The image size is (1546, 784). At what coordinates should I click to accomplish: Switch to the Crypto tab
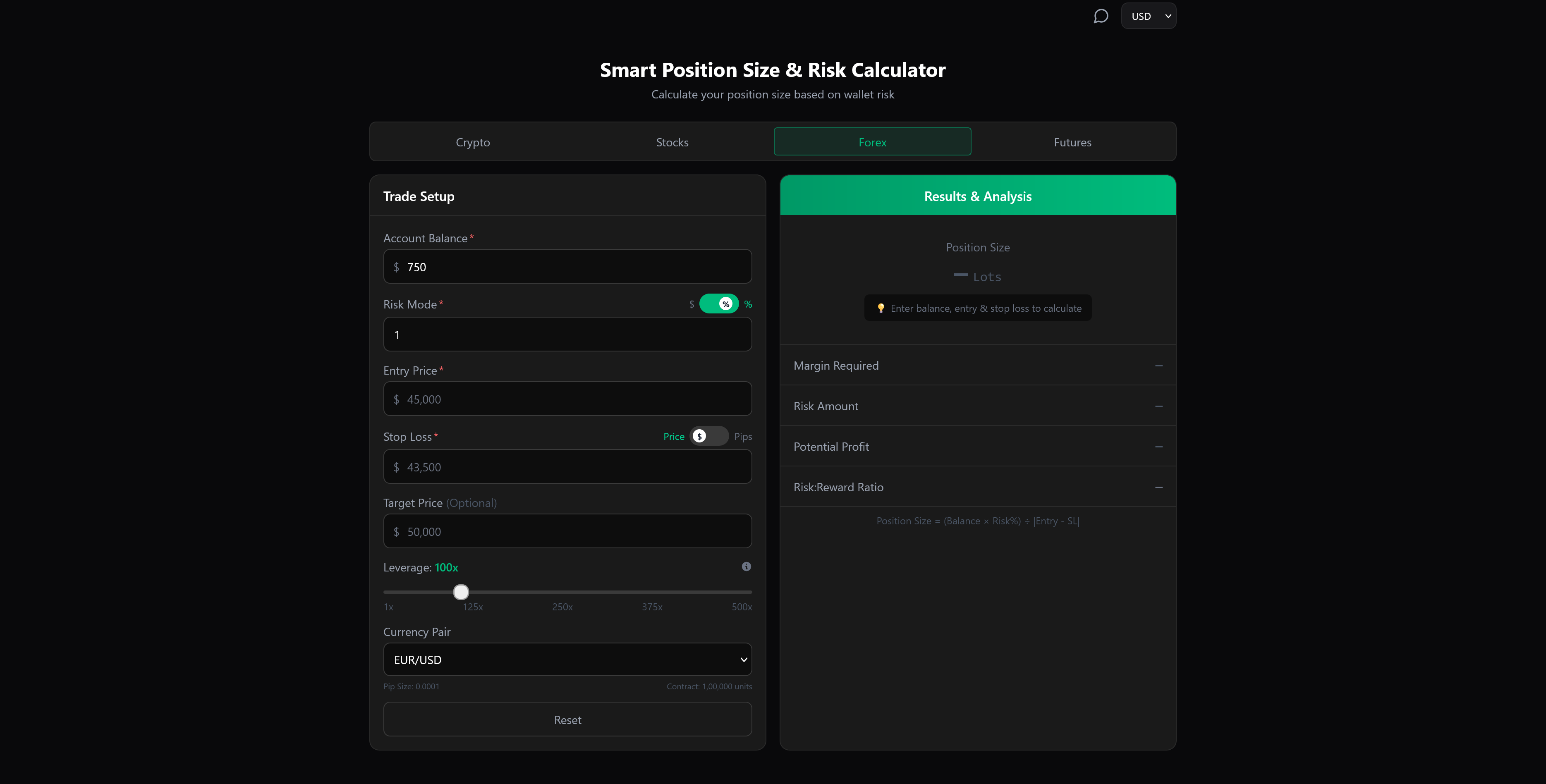472,142
